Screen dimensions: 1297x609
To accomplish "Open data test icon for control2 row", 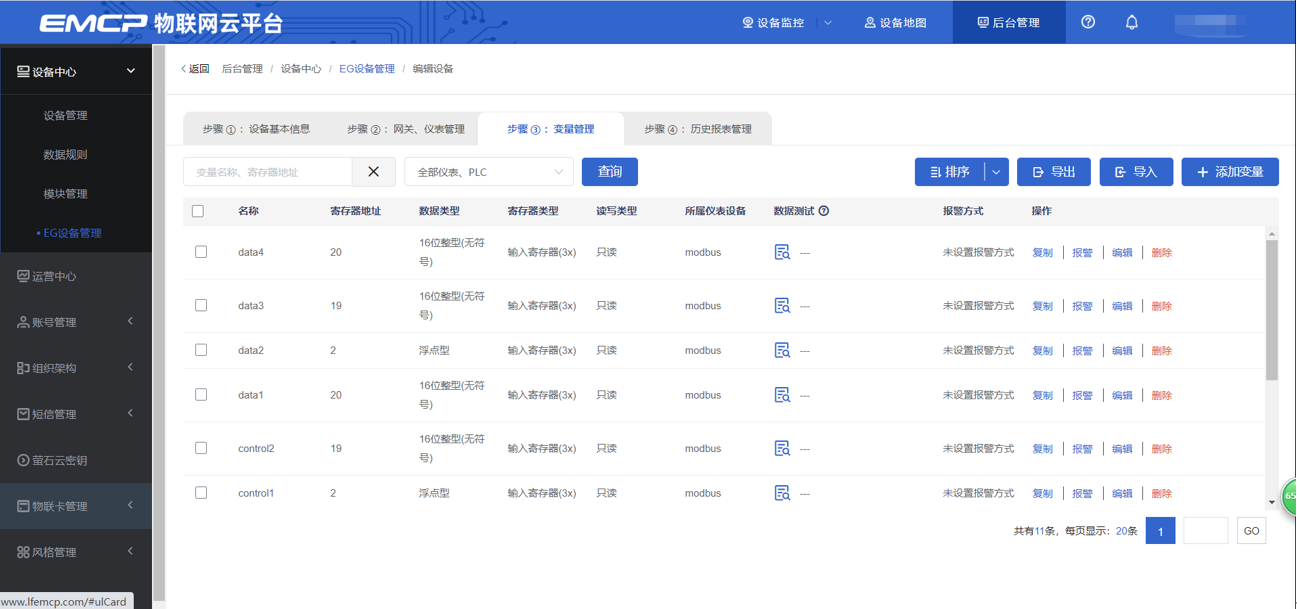I will click(x=782, y=449).
